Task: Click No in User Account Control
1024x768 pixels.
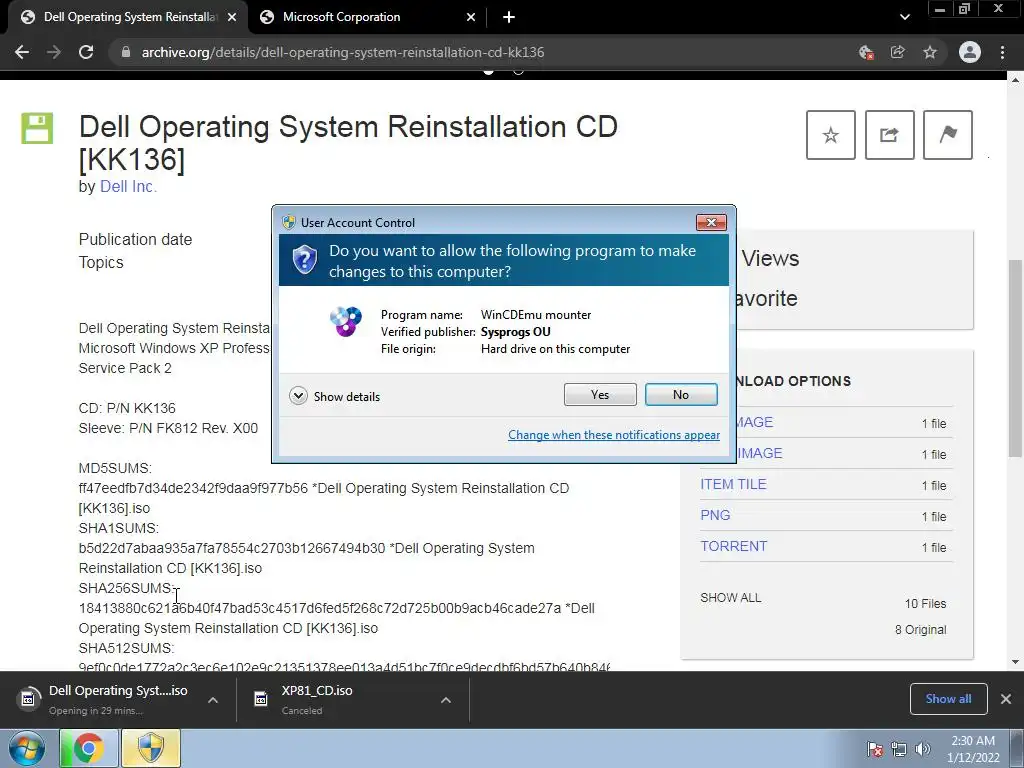Action: point(680,394)
